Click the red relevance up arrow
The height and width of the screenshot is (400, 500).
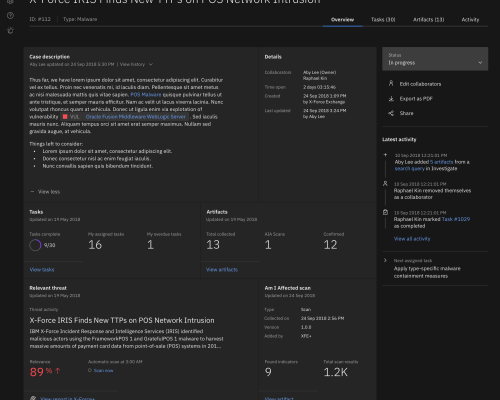(58, 371)
